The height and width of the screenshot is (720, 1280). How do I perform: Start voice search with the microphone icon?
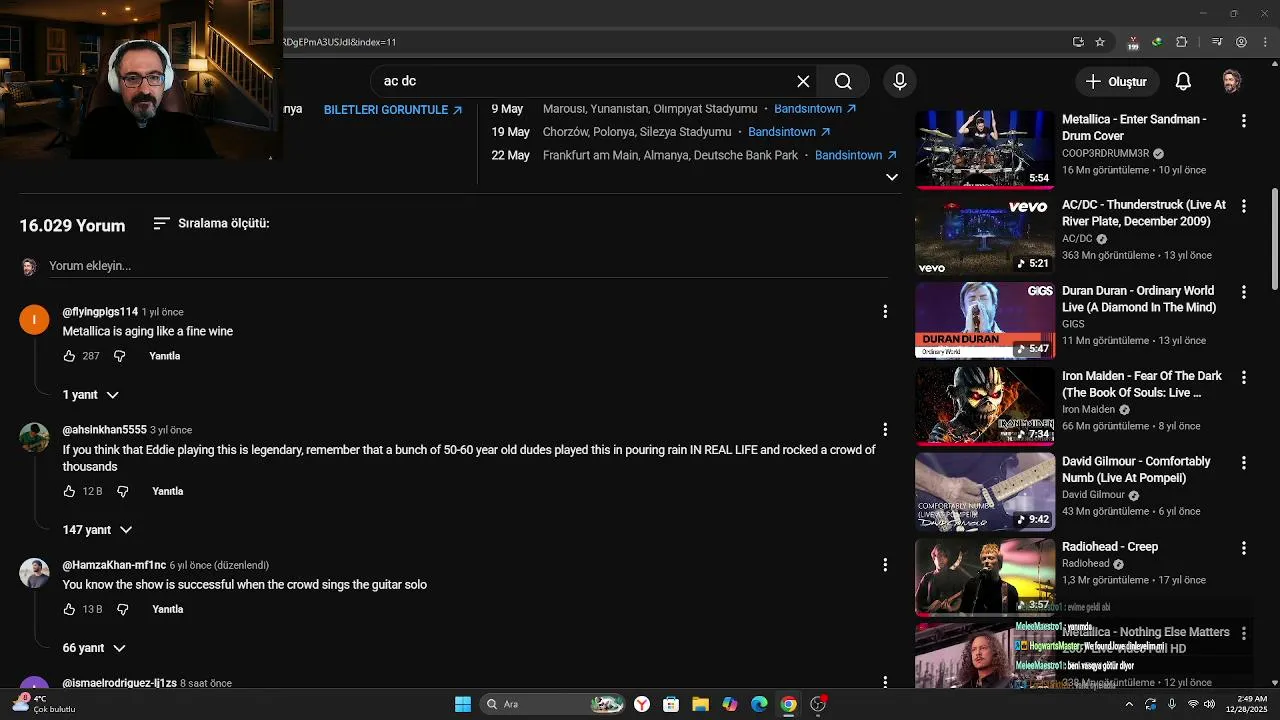click(x=899, y=81)
